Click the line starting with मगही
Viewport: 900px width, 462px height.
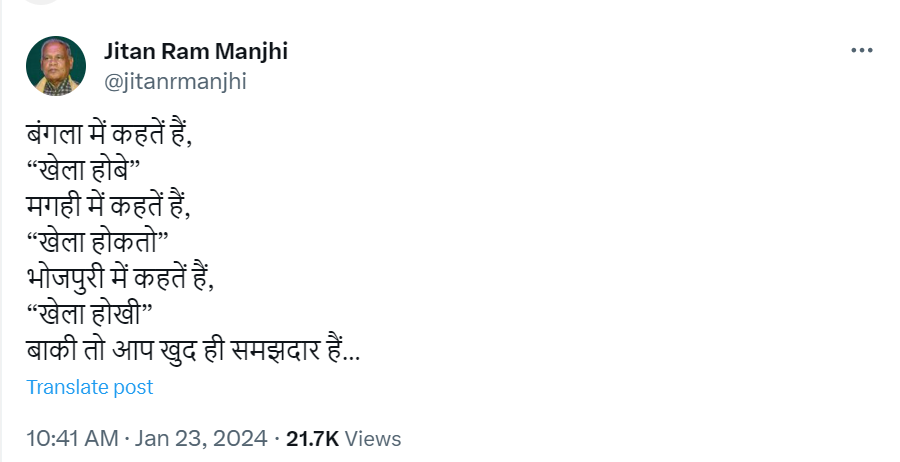109,211
